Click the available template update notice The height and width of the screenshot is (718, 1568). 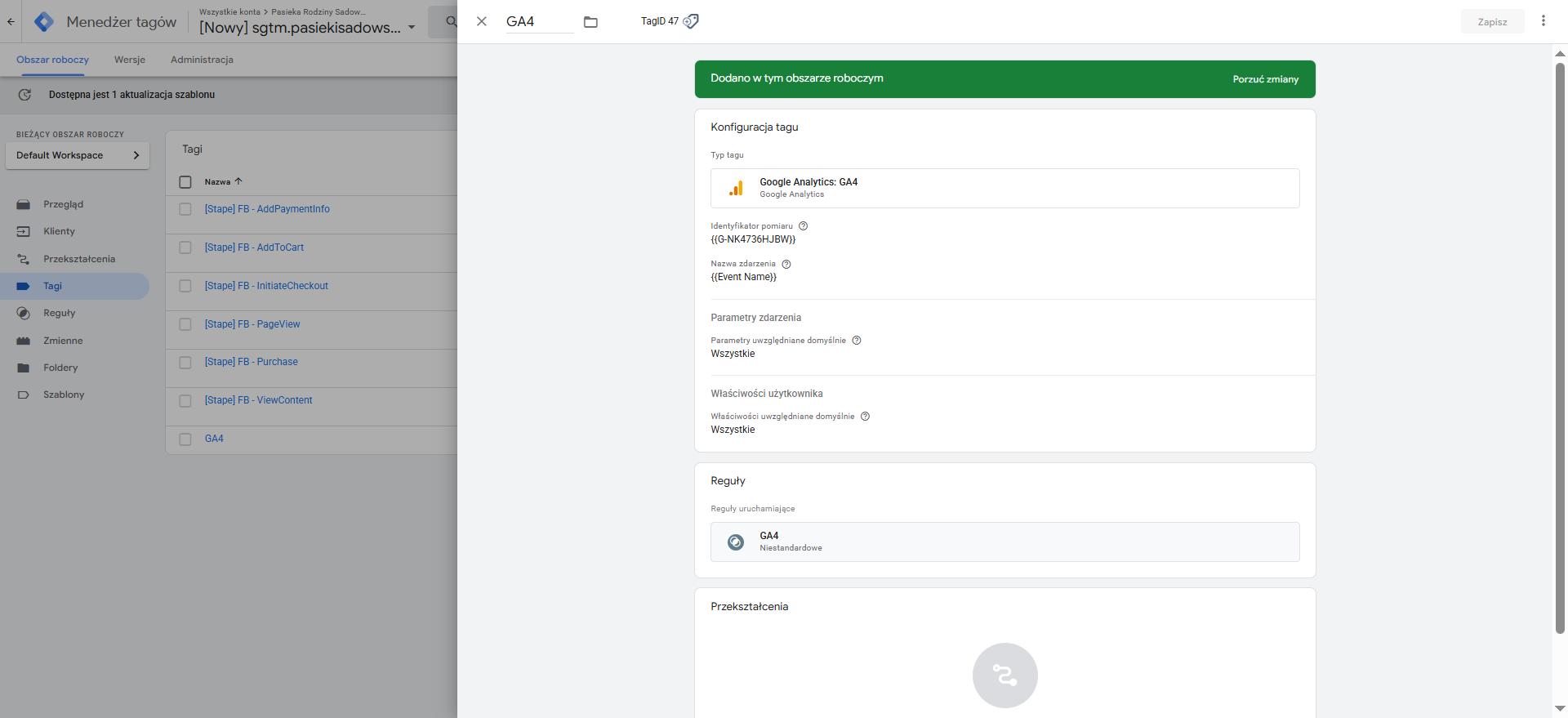(x=131, y=95)
